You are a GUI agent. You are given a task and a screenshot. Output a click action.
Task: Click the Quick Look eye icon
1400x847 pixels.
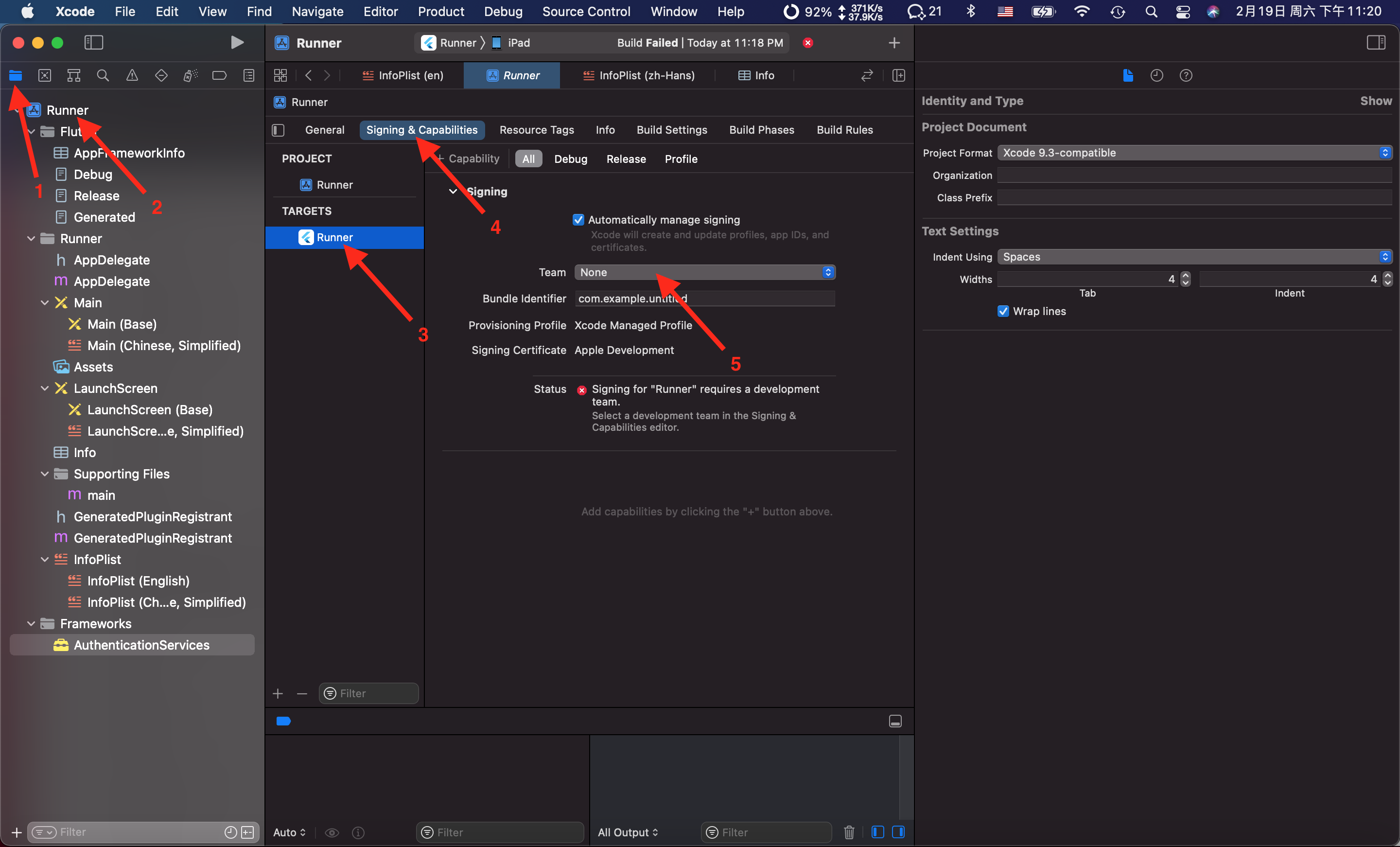(x=332, y=832)
